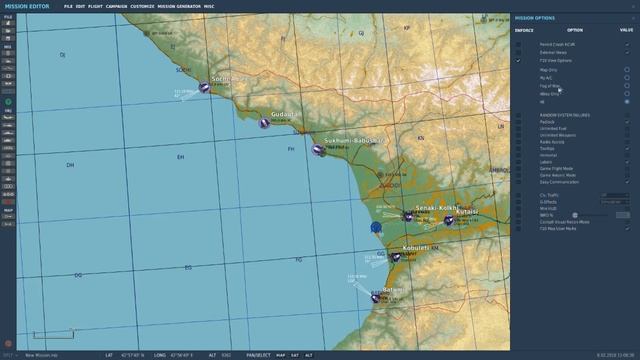Switch to ALT view in status bar

tap(309, 356)
